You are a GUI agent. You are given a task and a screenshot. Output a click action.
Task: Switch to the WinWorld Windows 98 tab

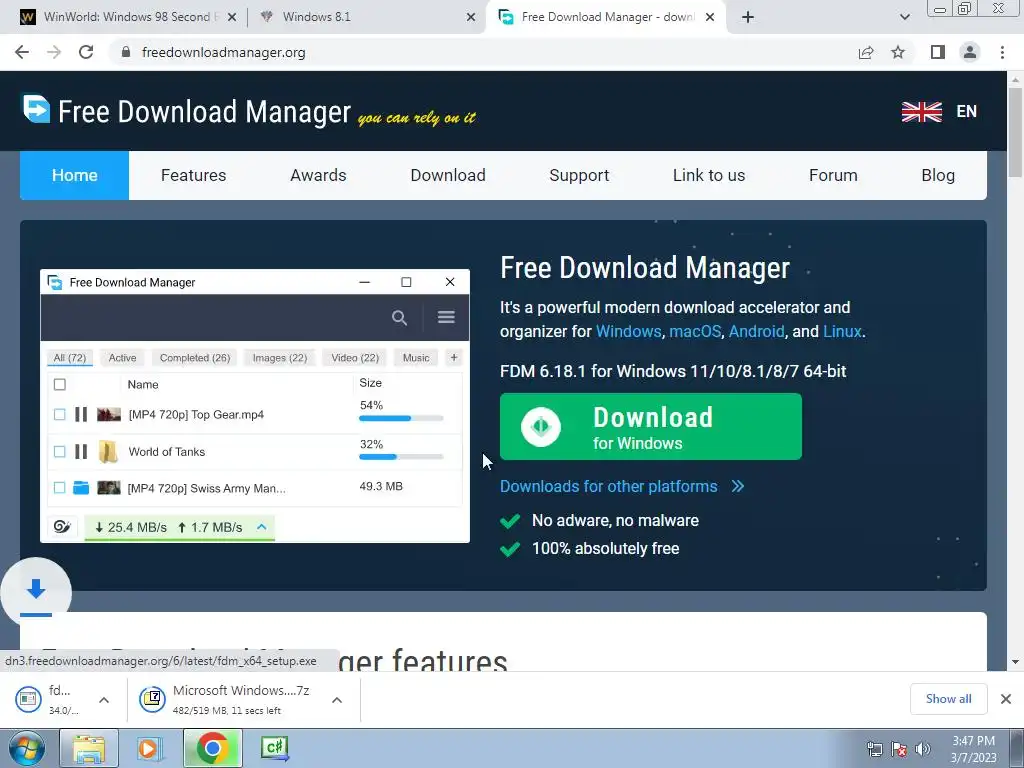point(127,17)
